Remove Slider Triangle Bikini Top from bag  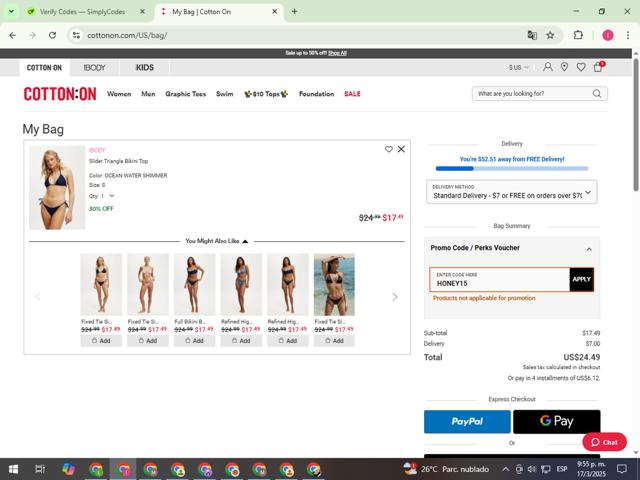point(401,149)
